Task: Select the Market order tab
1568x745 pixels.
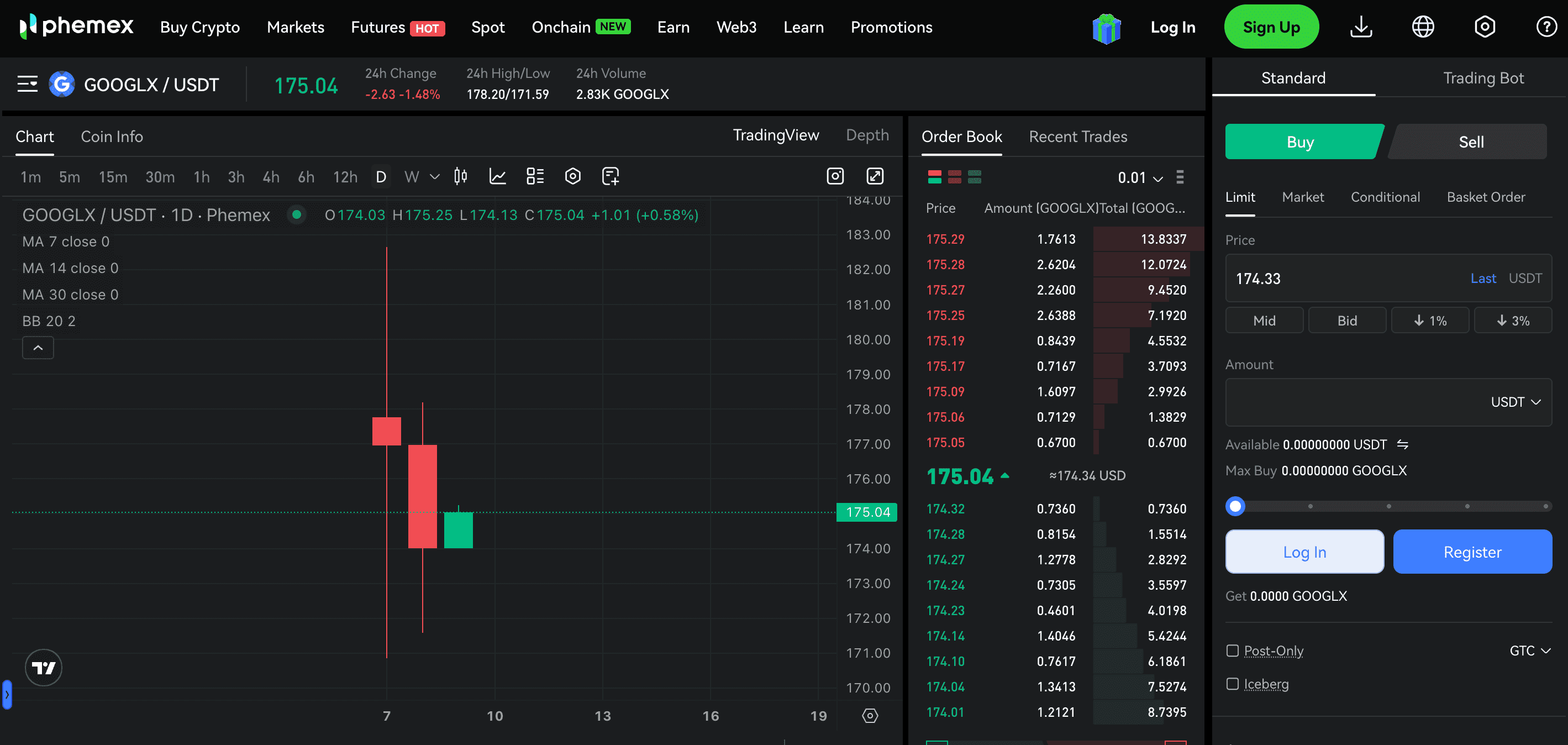Action: [x=1303, y=197]
